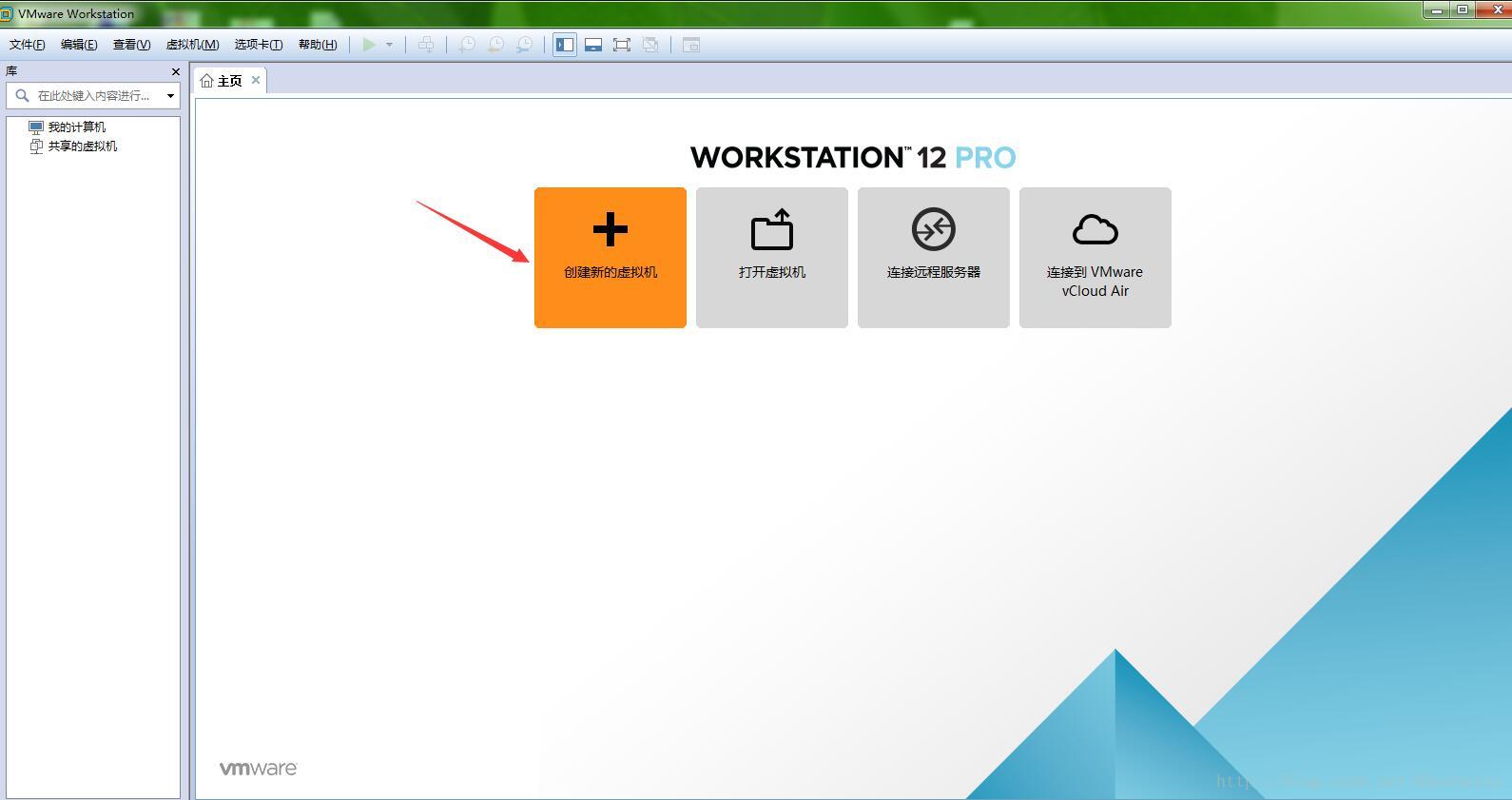Click the 打开虚拟机 tile

click(x=772, y=258)
